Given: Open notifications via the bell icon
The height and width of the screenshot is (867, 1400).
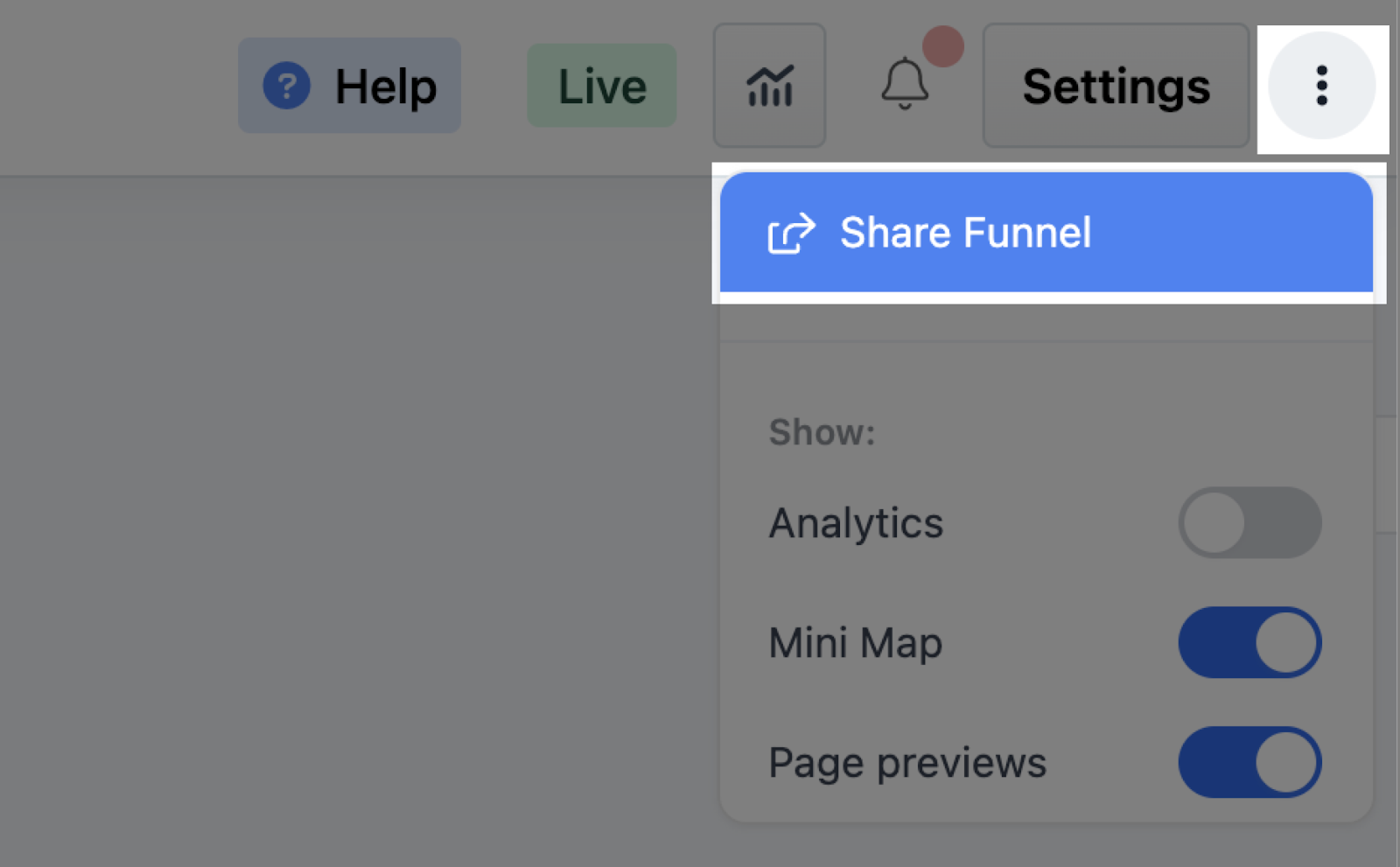Looking at the screenshot, I should coord(904,84).
